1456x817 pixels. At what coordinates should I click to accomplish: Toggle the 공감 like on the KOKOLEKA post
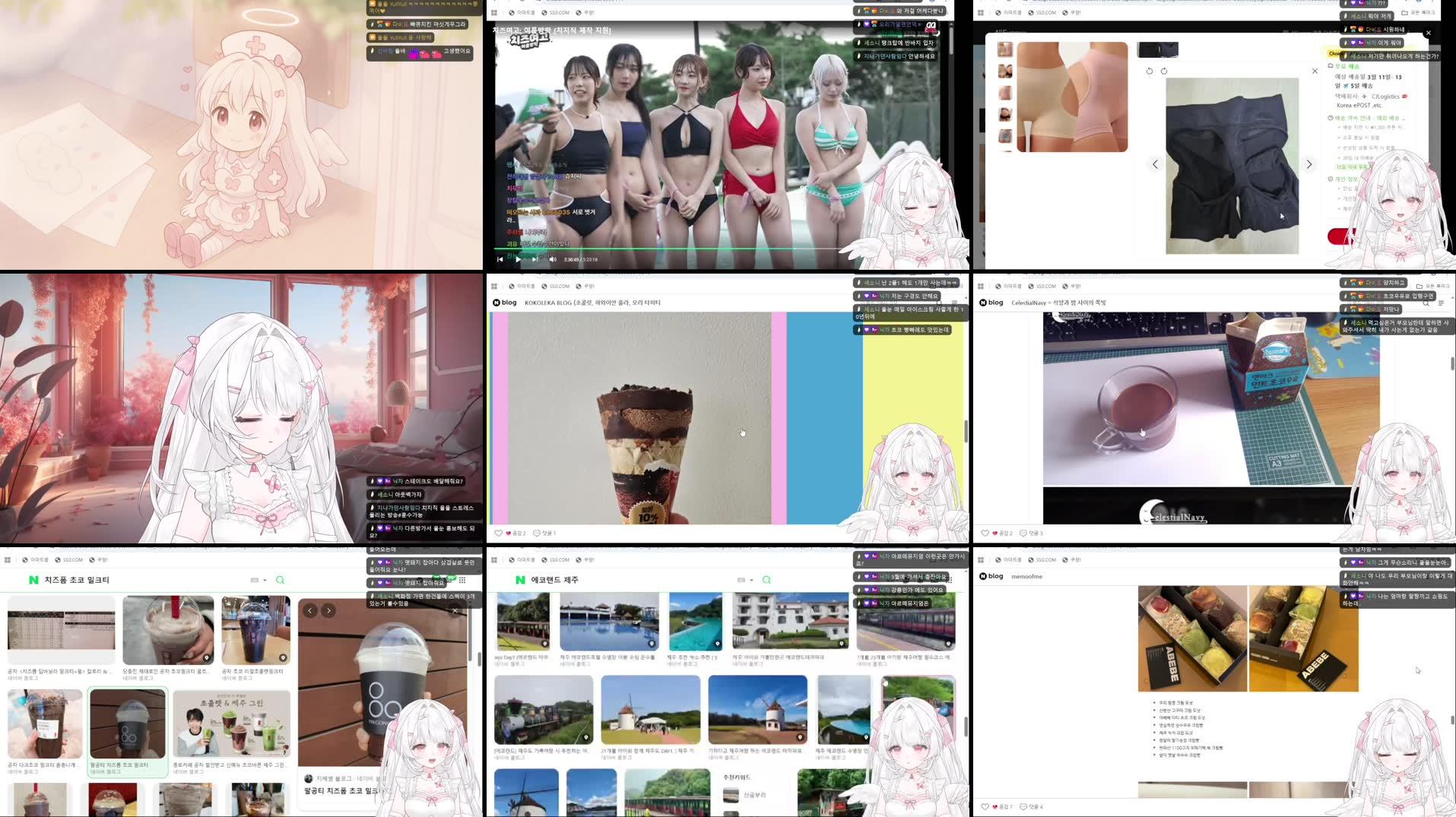499,534
